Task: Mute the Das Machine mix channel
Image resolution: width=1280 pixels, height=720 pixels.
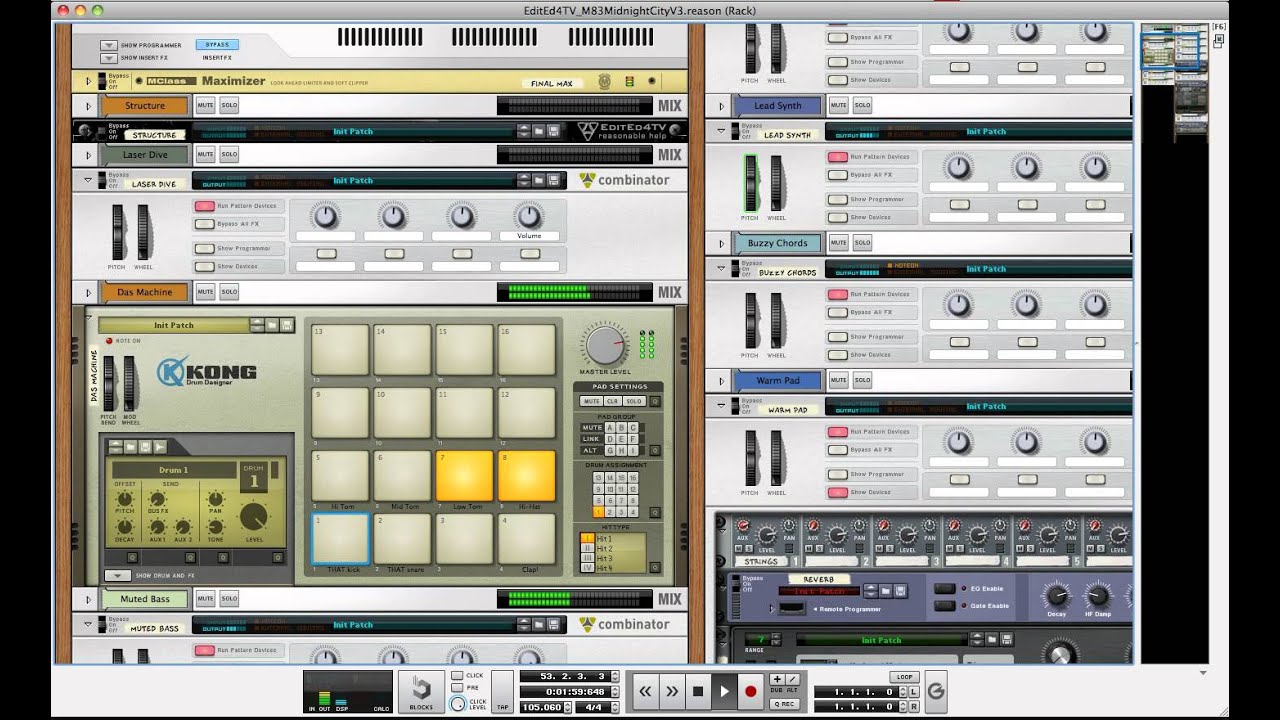Action: click(205, 292)
